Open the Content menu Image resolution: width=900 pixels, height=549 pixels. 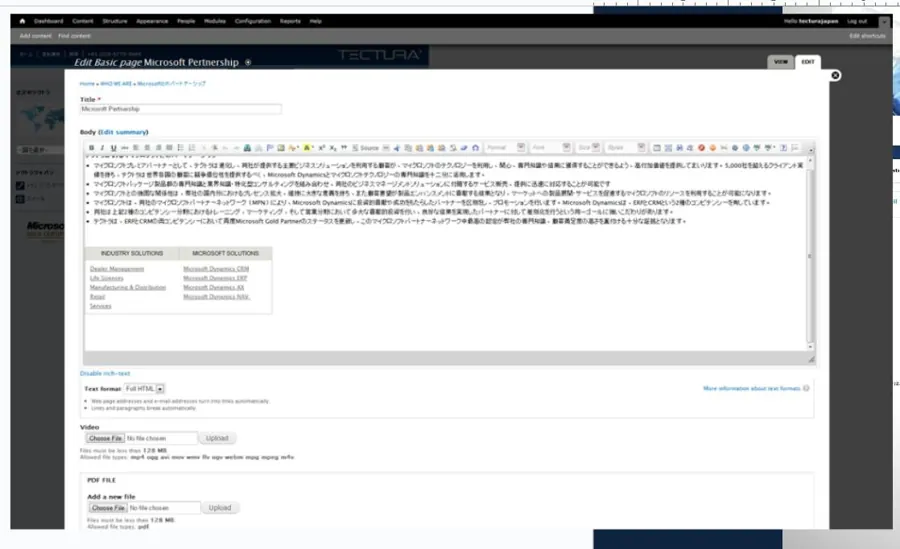click(83, 21)
